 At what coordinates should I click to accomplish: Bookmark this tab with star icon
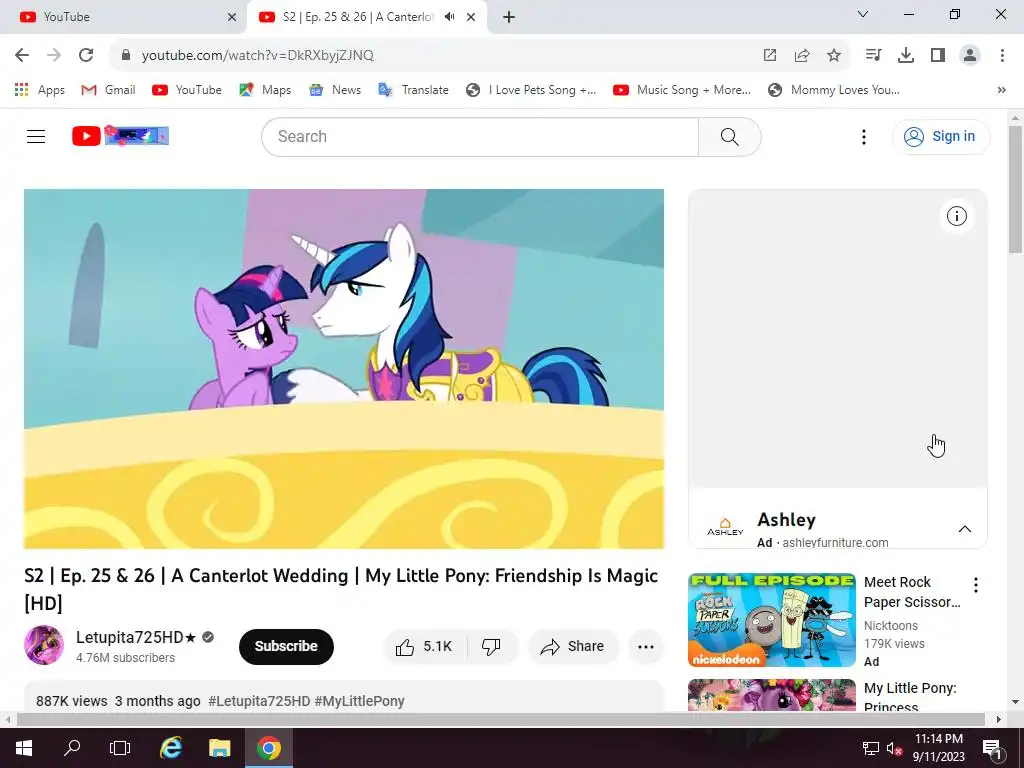tap(834, 55)
